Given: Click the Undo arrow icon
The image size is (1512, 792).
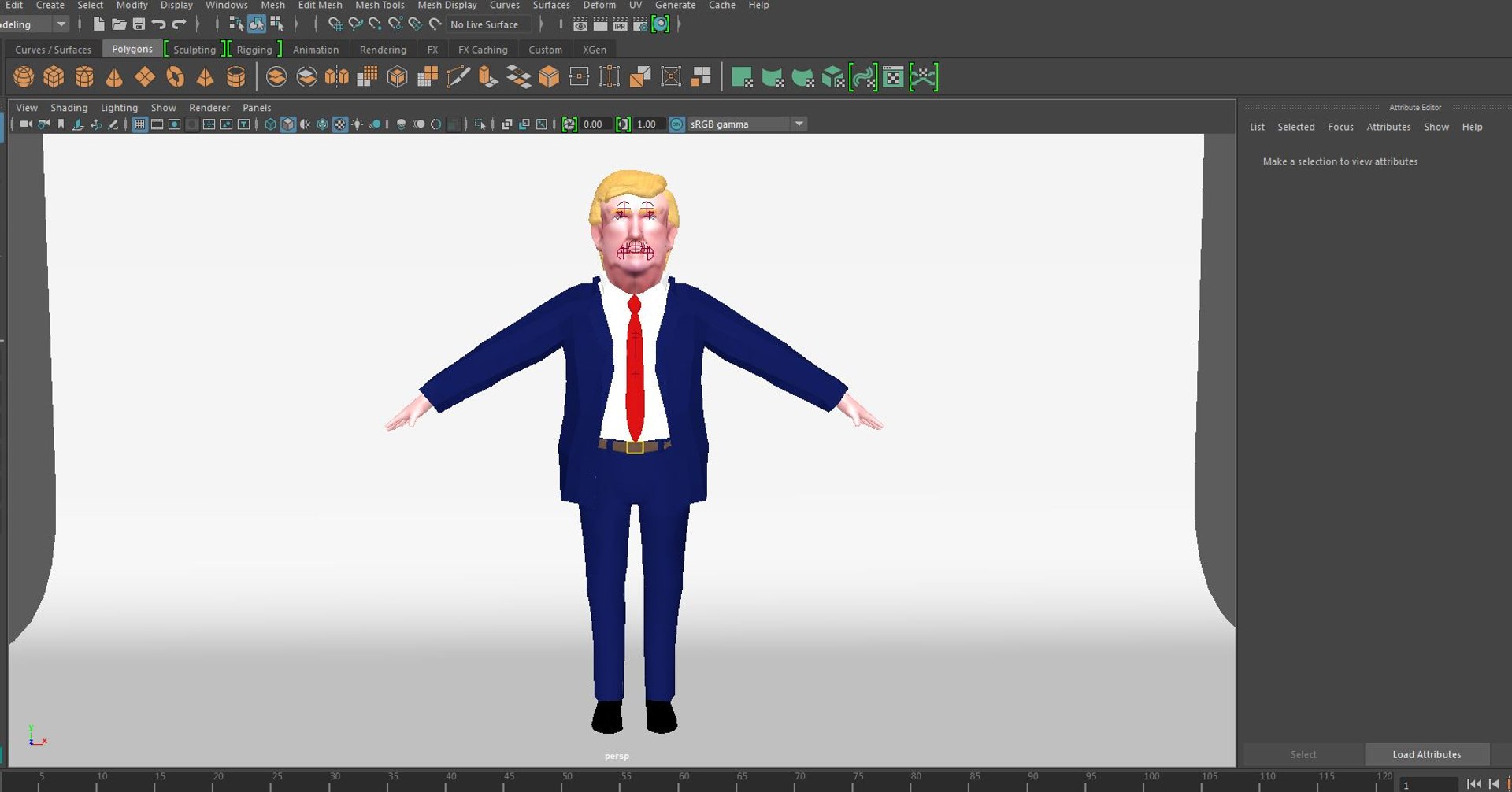Looking at the screenshot, I should pos(158,24).
